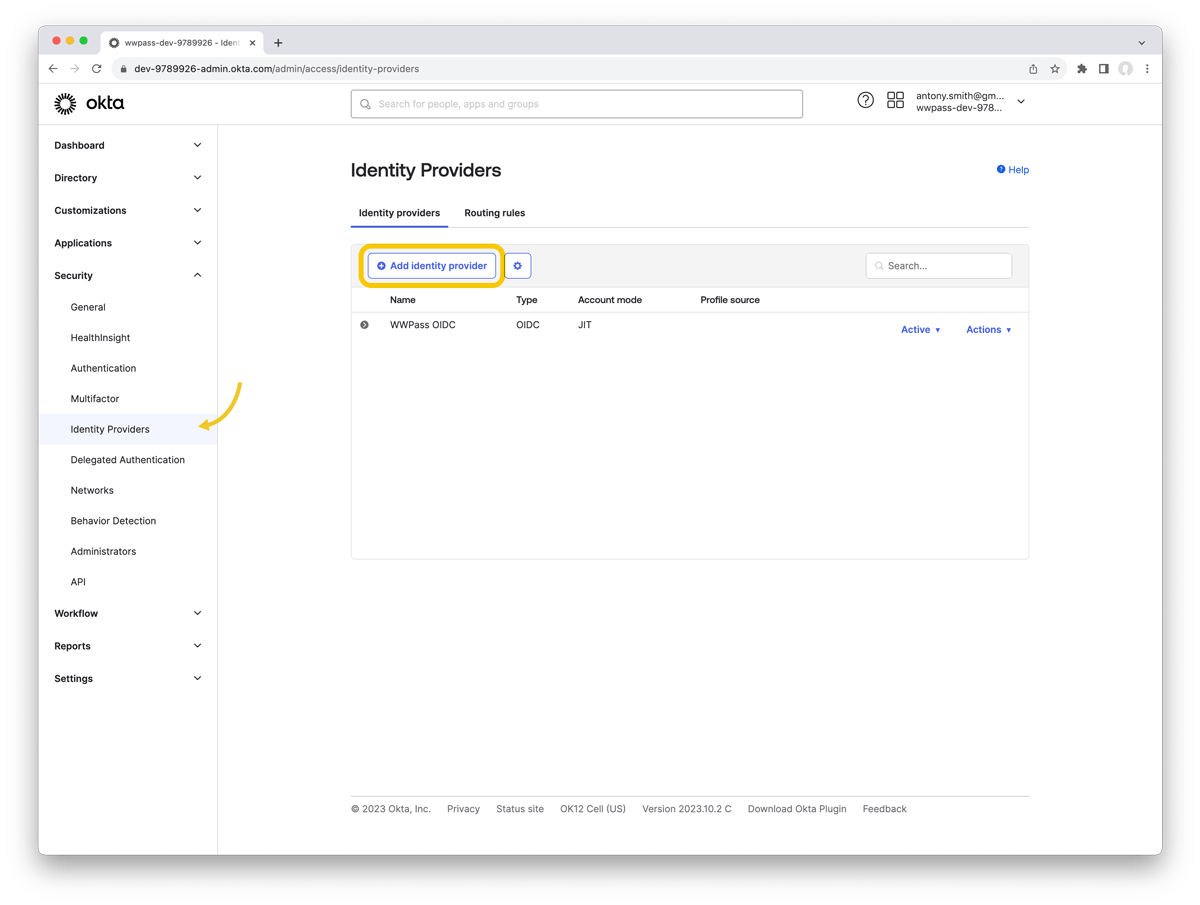This screenshot has height=905, width=1200.
Task: Open the help question mark icon
Action: (x=865, y=100)
